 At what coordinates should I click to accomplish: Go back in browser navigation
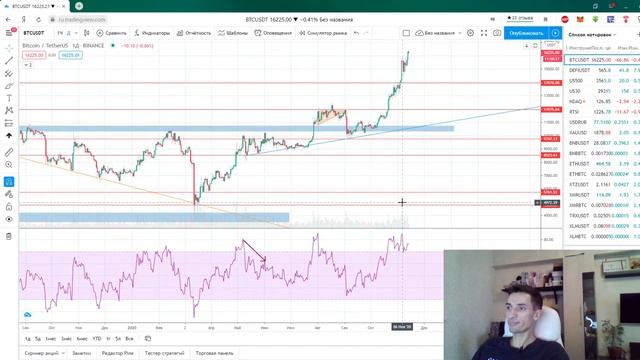click(9, 19)
